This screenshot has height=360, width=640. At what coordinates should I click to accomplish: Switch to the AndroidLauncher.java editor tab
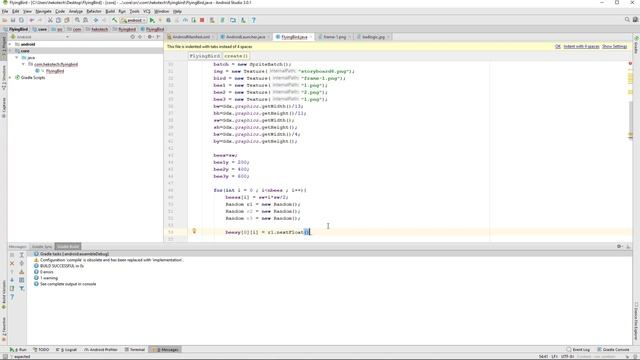pos(245,37)
